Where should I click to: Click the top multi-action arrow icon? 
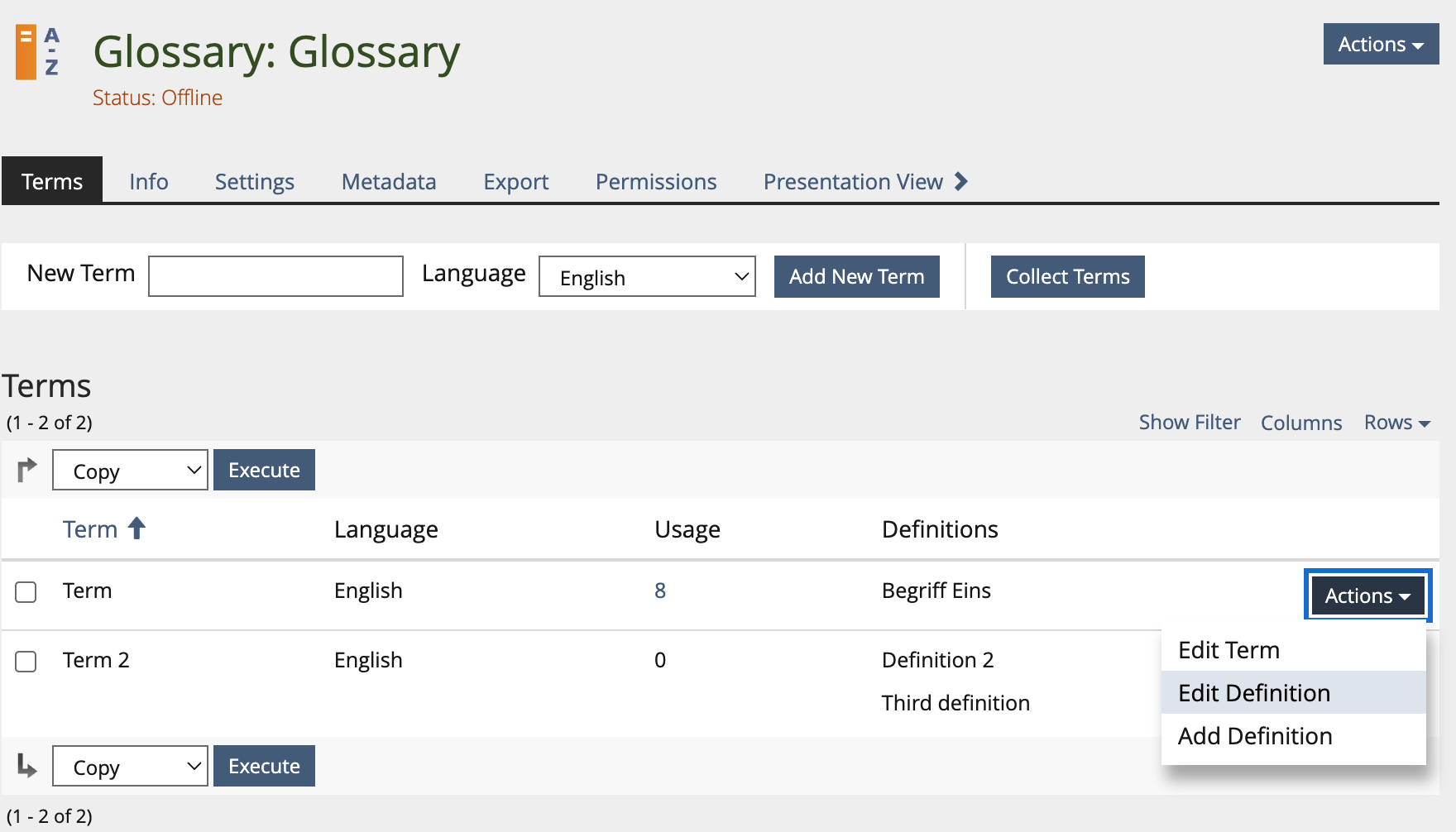tap(27, 470)
